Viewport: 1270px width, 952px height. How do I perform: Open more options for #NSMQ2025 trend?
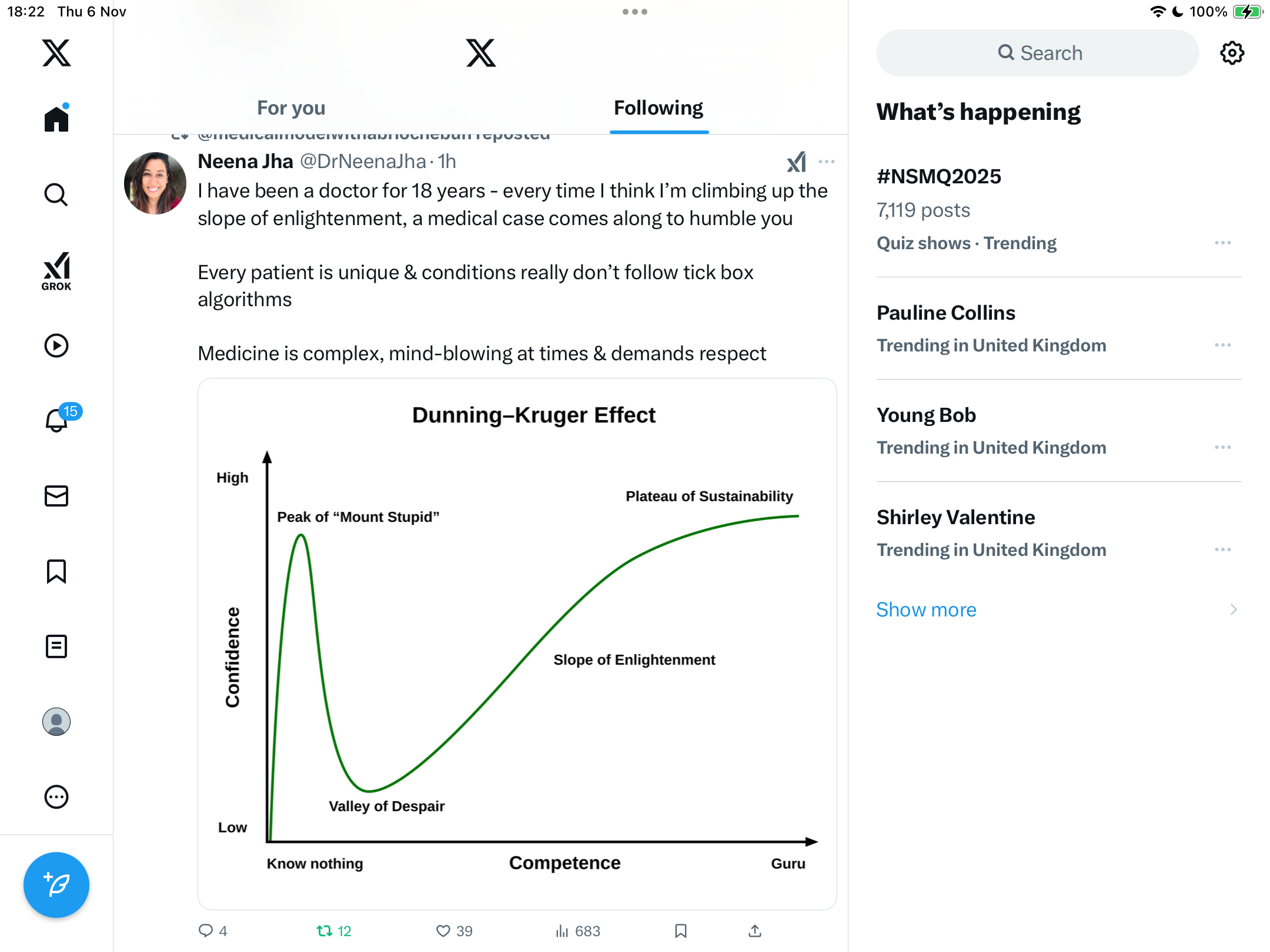point(1223,243)
